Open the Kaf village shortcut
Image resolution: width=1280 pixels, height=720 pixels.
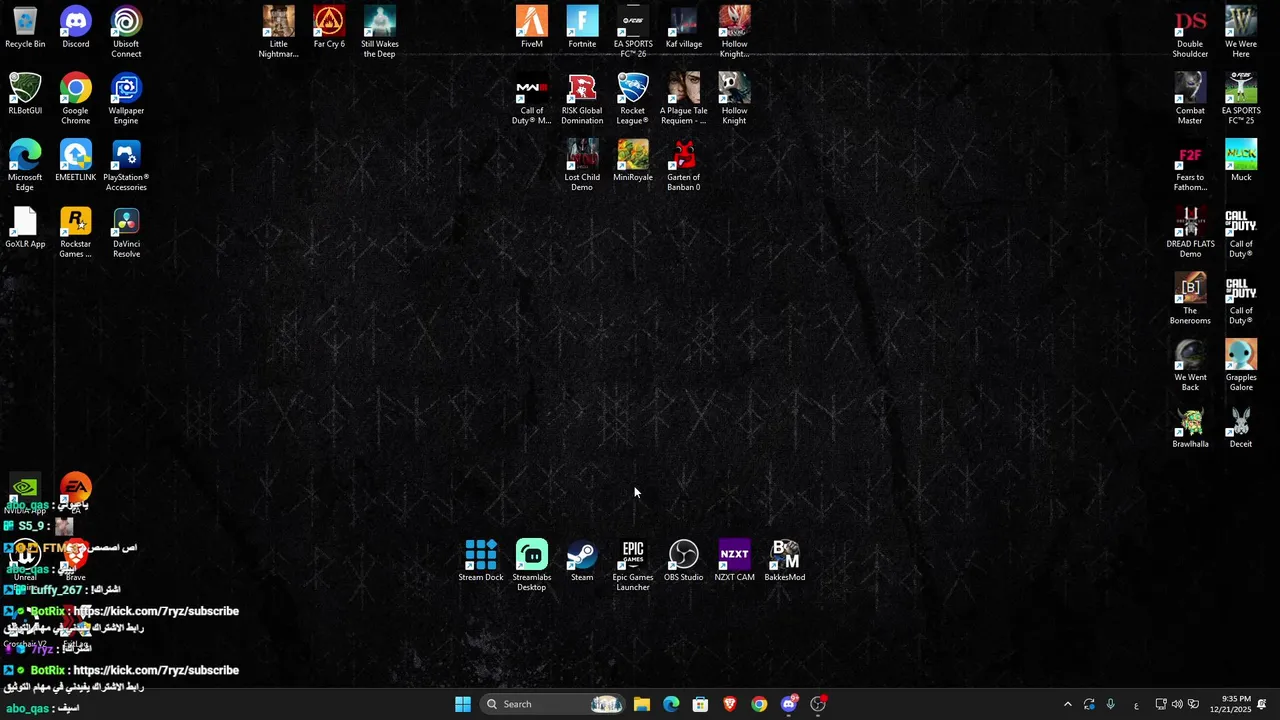click(684, 28)
